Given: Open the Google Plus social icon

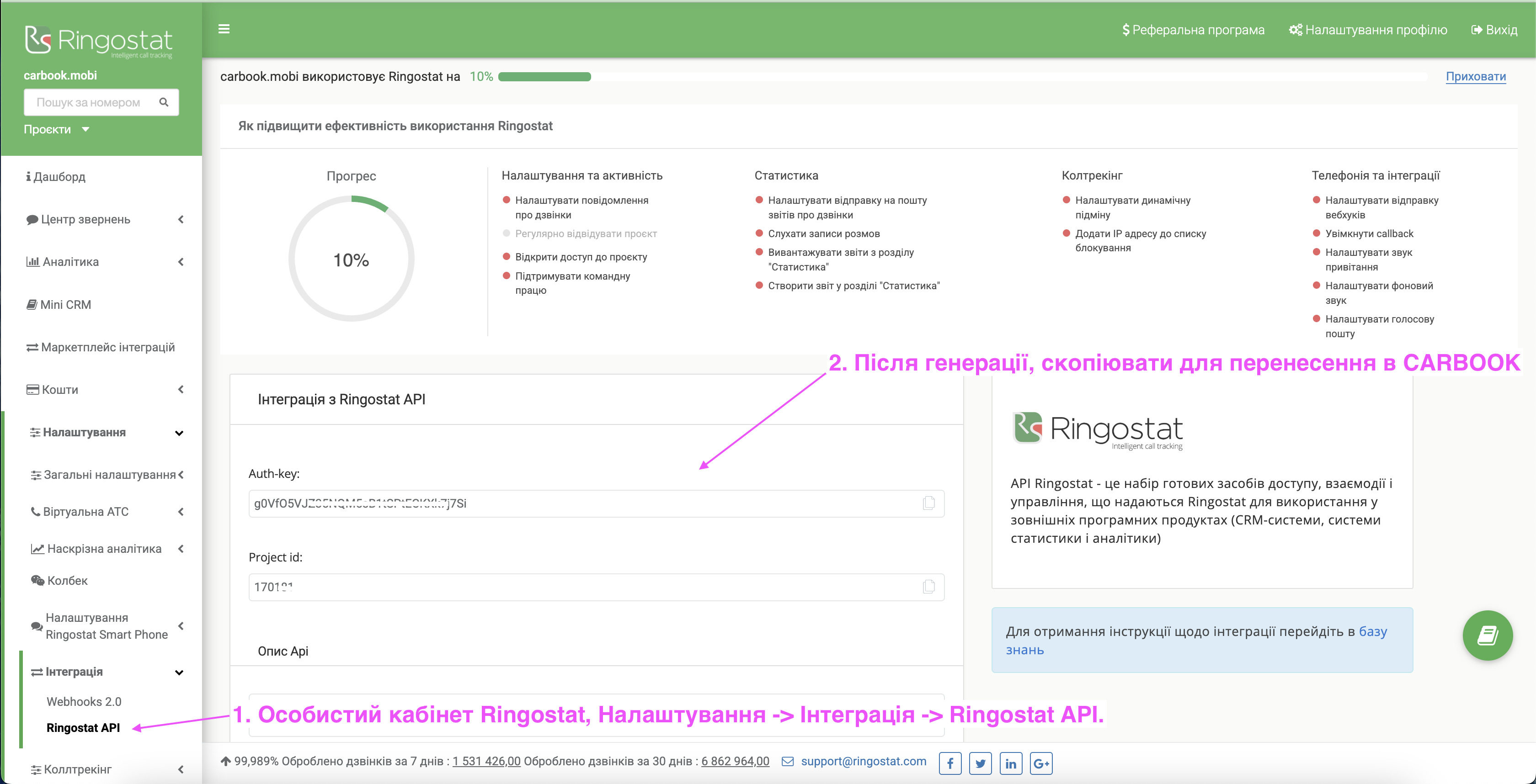Looking at the screenshot, I should click(1041, 763).
